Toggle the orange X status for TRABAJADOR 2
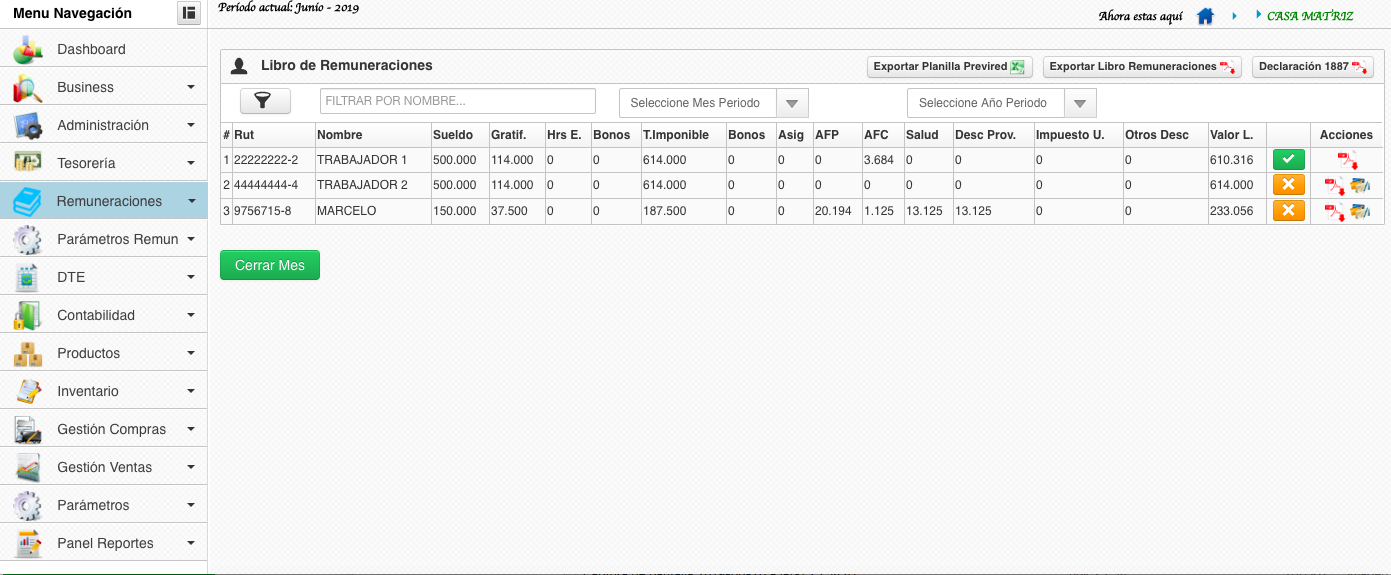 (x=1288, y=185)
